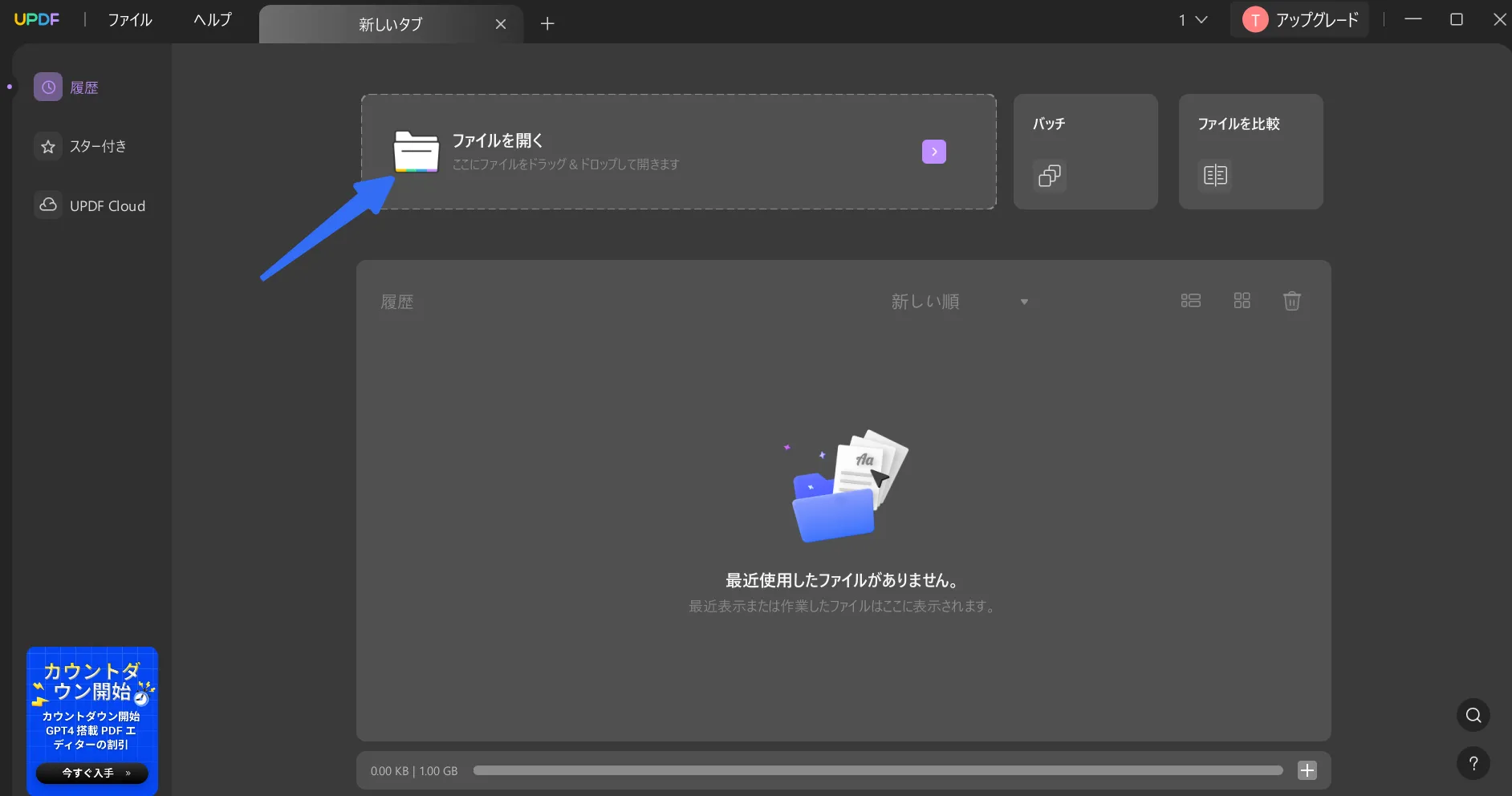This screenshot has width=1512, height=796.
Task: Click the purple arrow in ファイルを開く
Action: point(934,152)
